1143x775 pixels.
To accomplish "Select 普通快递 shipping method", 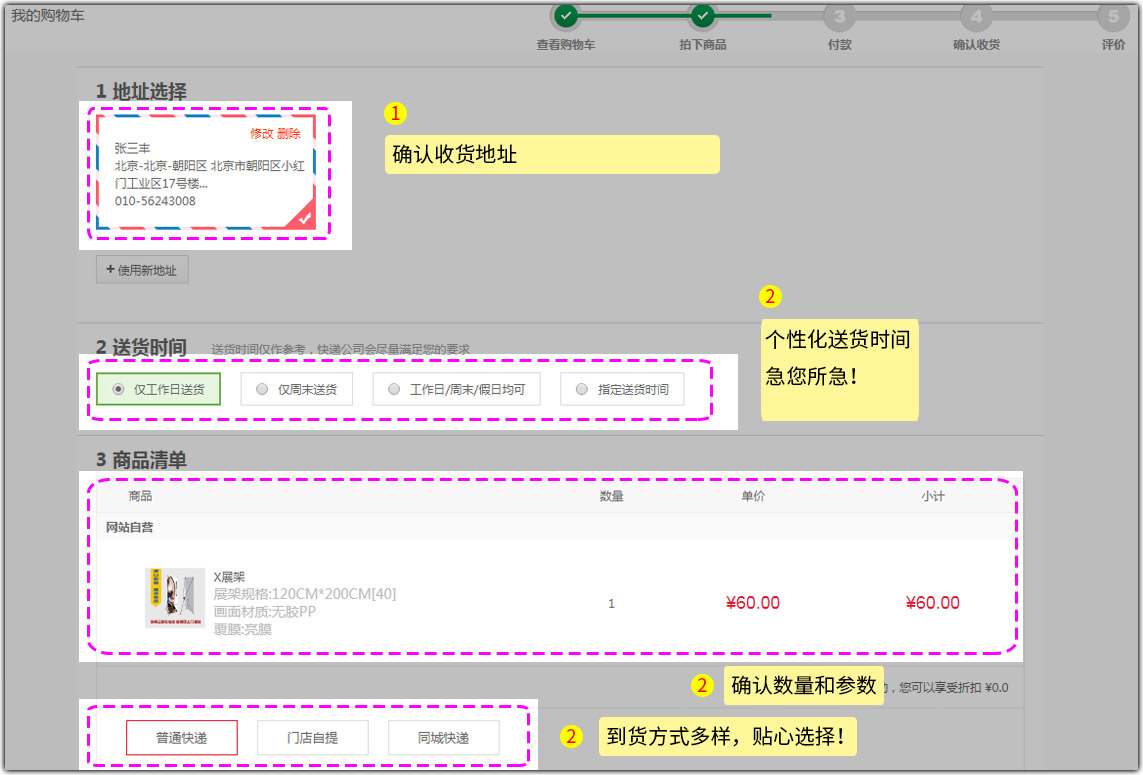I will [x=181, y=738].
